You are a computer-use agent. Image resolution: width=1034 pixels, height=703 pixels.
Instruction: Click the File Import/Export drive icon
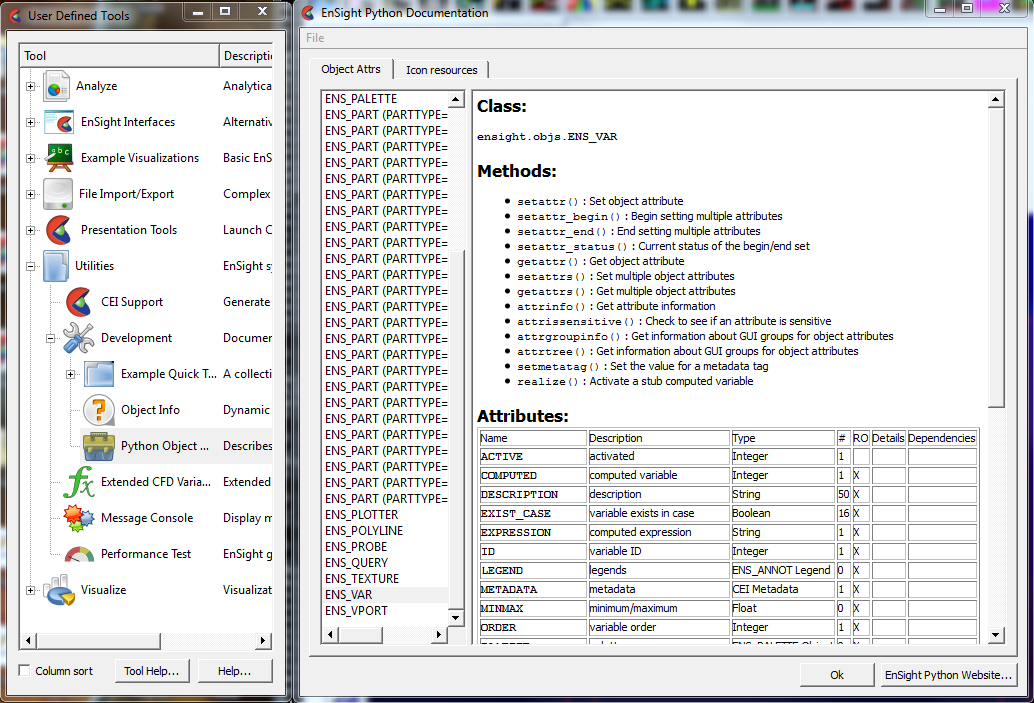point(57,194)
